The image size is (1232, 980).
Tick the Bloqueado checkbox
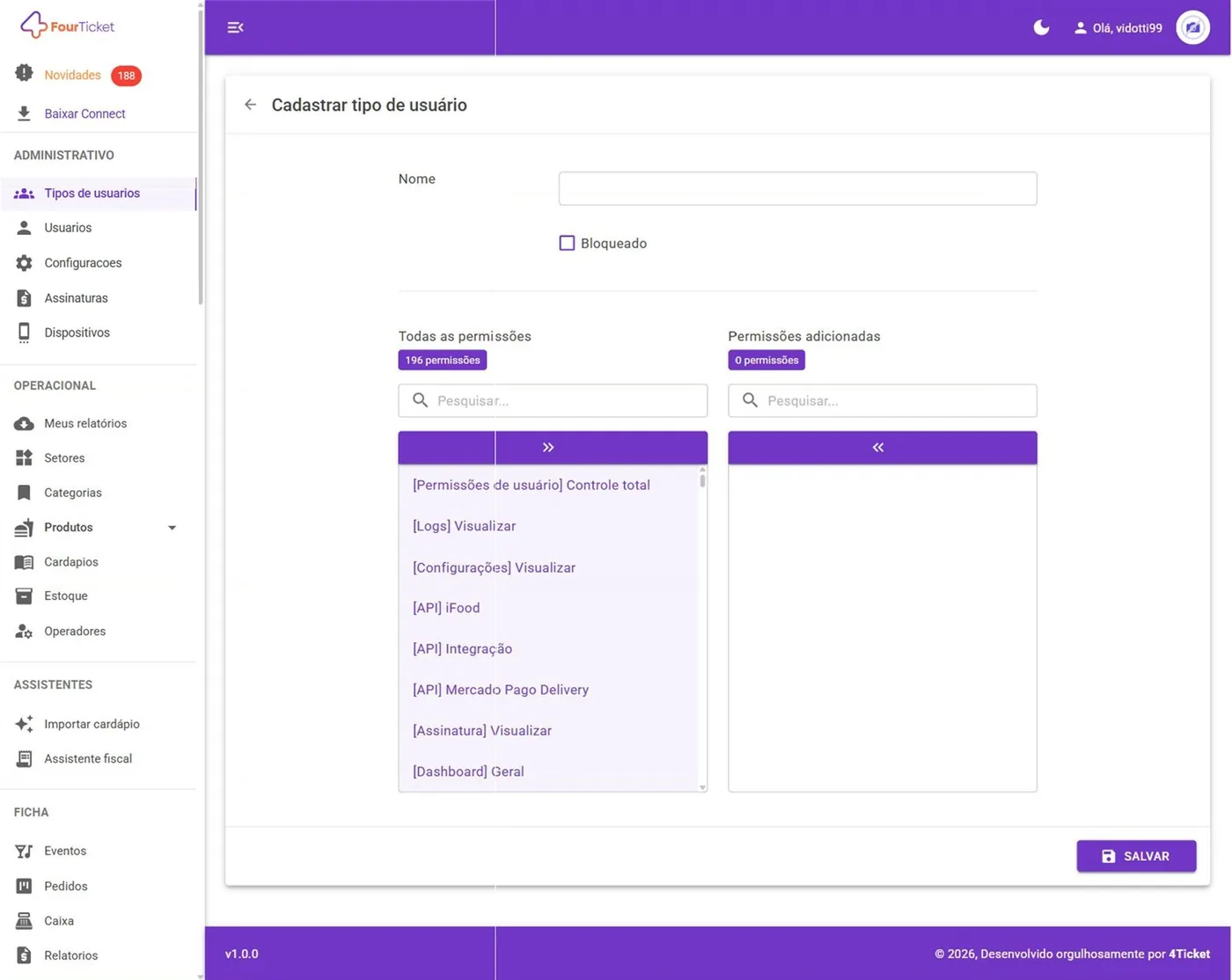pyautogui.click(x=567, y=243)
